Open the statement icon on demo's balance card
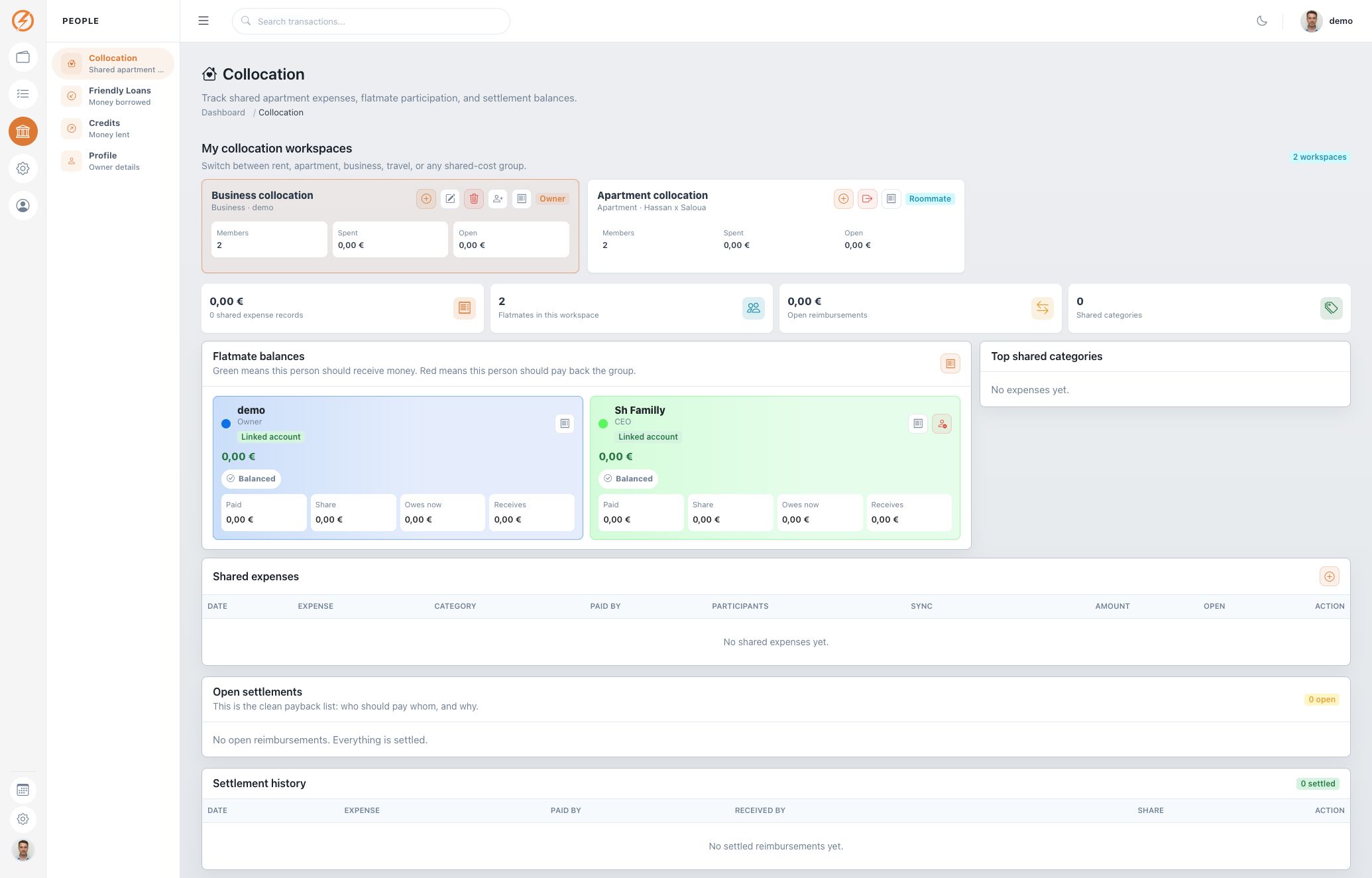This screenshot has height=878, width=1372. pos(565,424)
